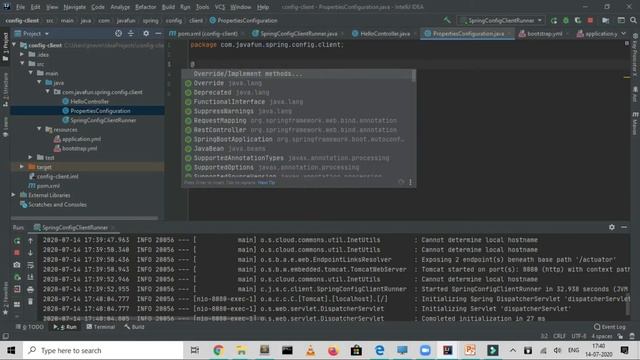Open the VCS menu

pyautogui.click(x=220, y=7)
